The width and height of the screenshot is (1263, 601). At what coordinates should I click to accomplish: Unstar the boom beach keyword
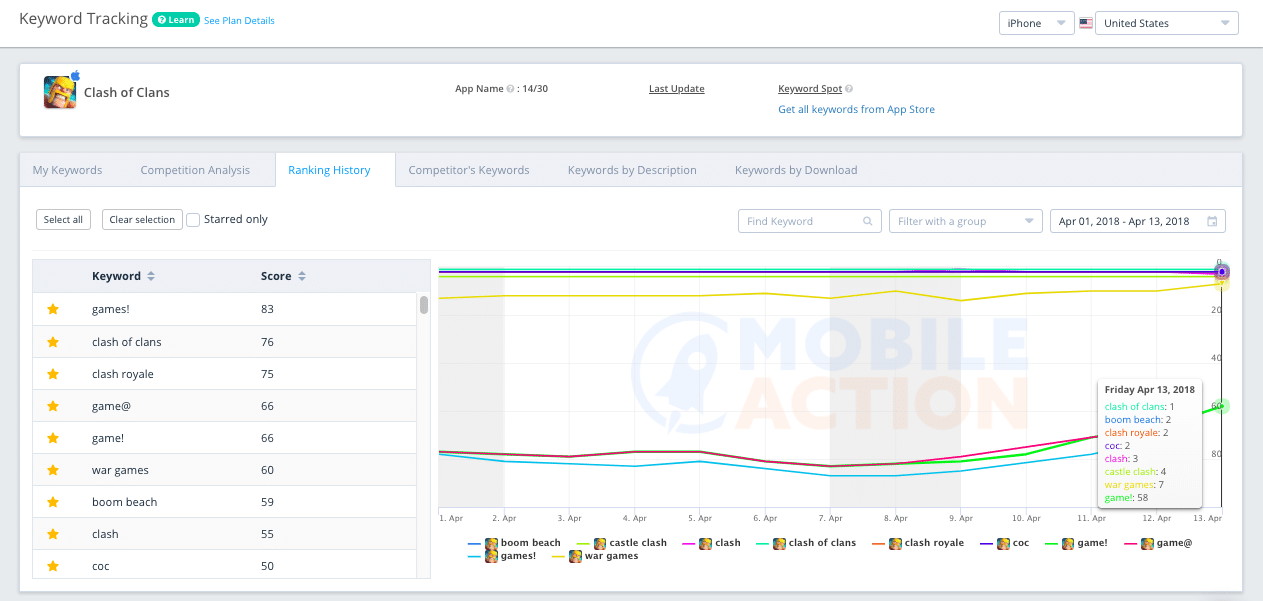tap(53, 502)
